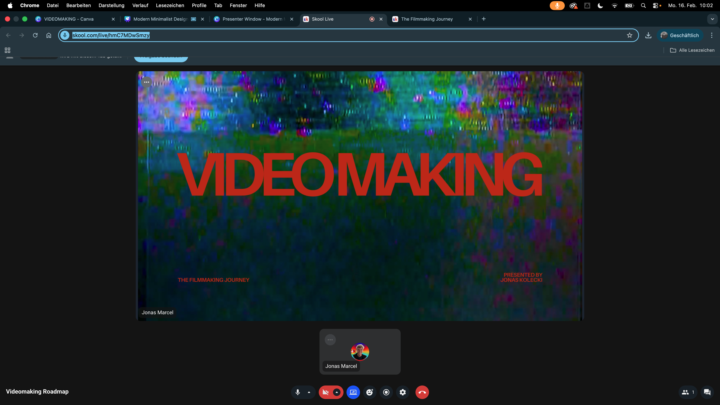Open the Hilfe menu
This screenshot has width=720, height=405.
click(x=260, y=6)
